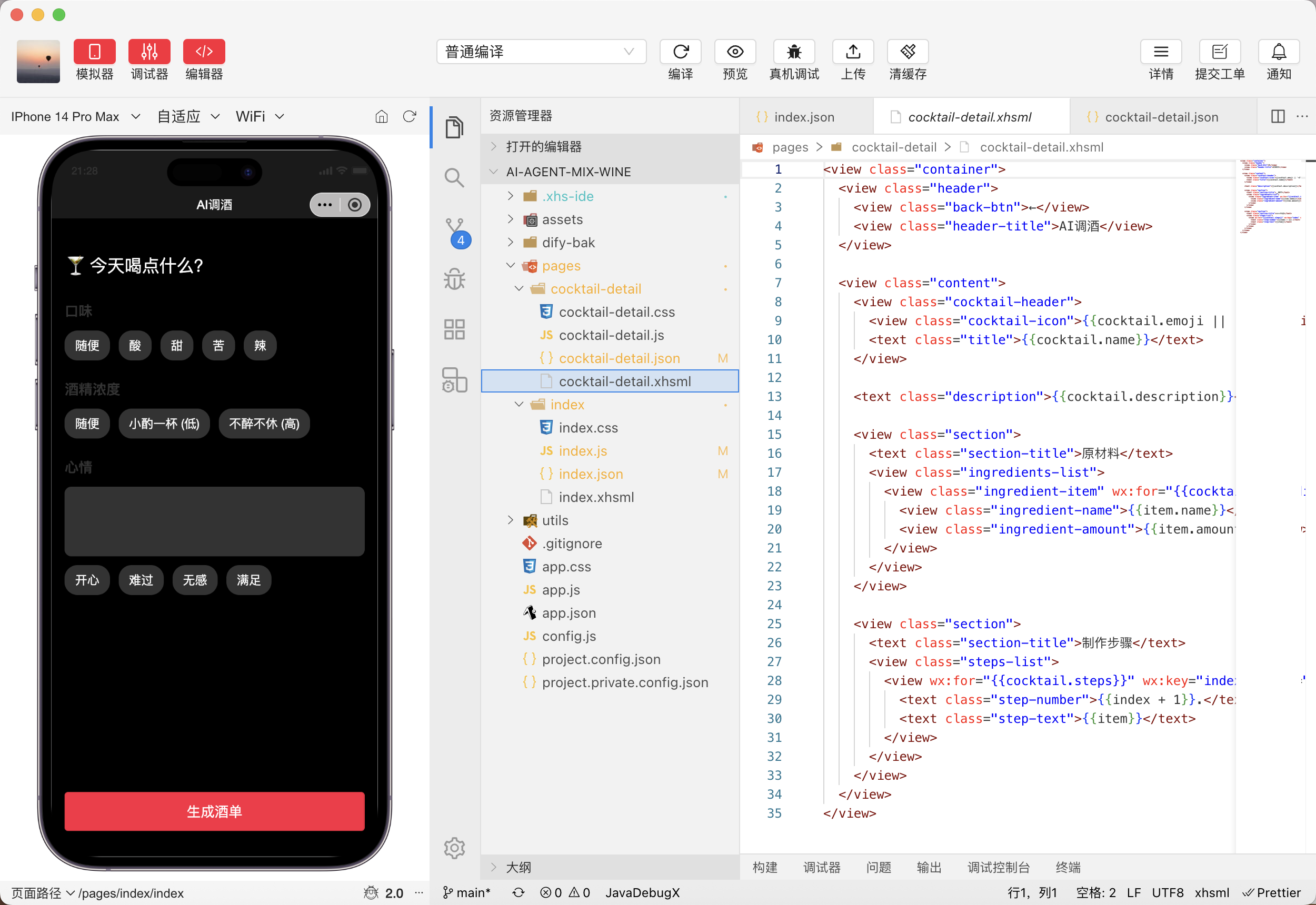1316x905 pixels.
Task: Open the Search icon in activity bar
Action: click(454, 178)
